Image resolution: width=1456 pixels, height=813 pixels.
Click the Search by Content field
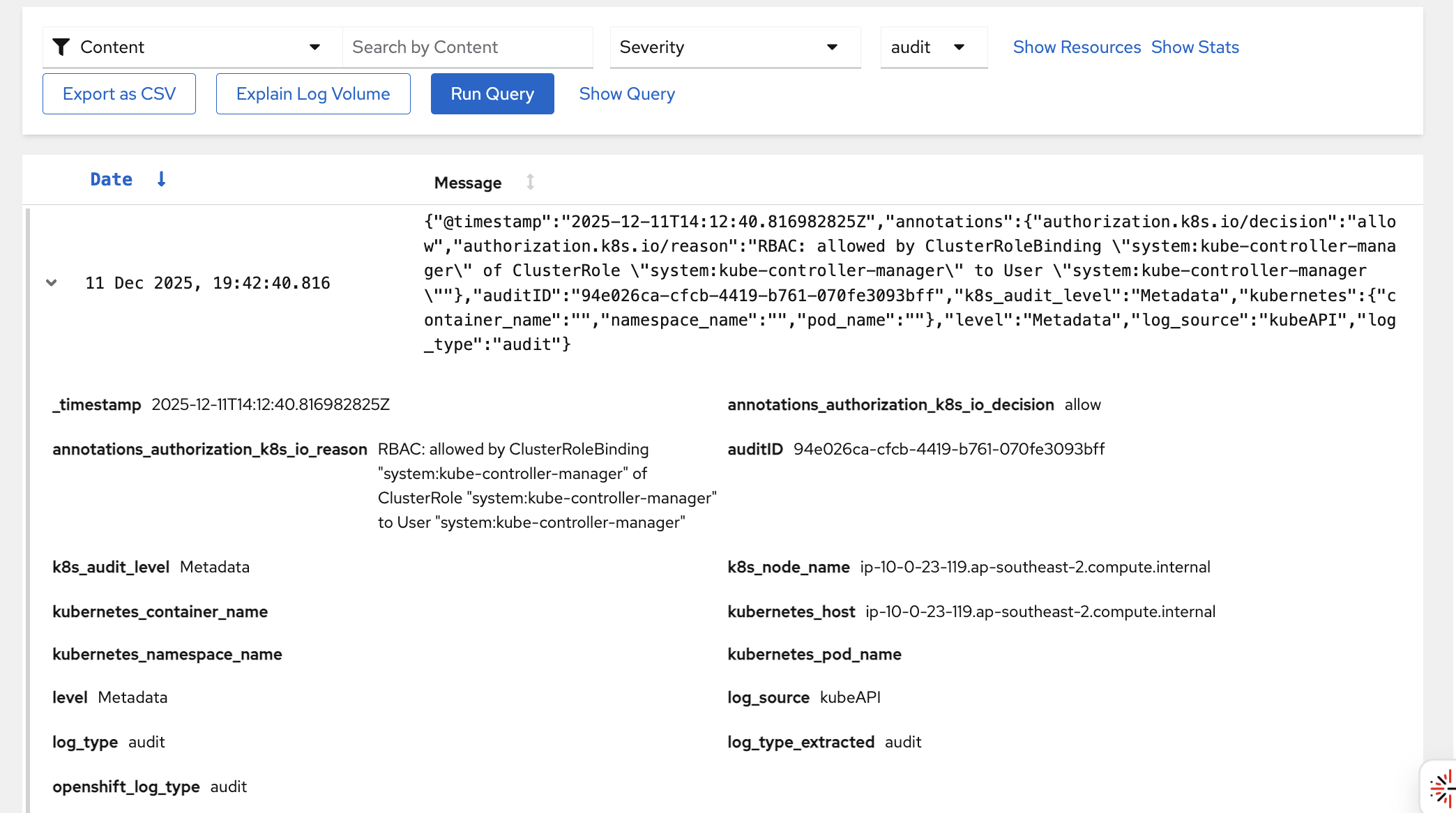pyautogui.click(x=467, y=47)
